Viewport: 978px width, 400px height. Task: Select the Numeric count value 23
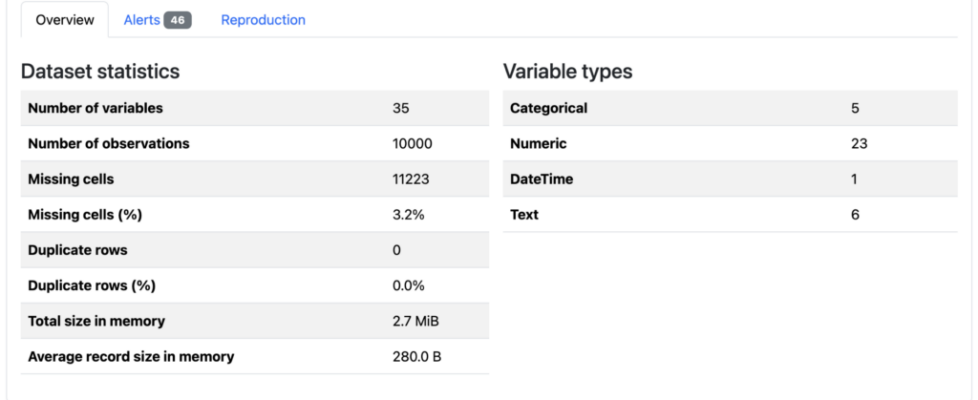[858, 144]
